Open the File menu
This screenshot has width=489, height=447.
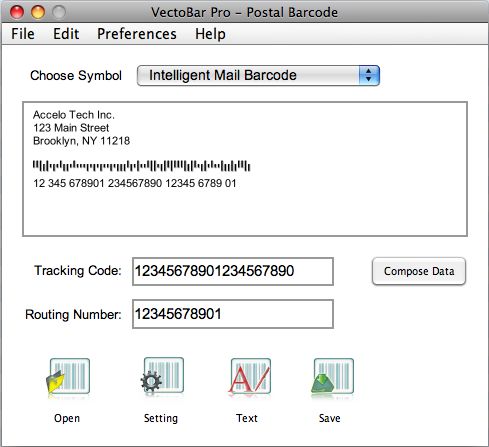point(23,34)
